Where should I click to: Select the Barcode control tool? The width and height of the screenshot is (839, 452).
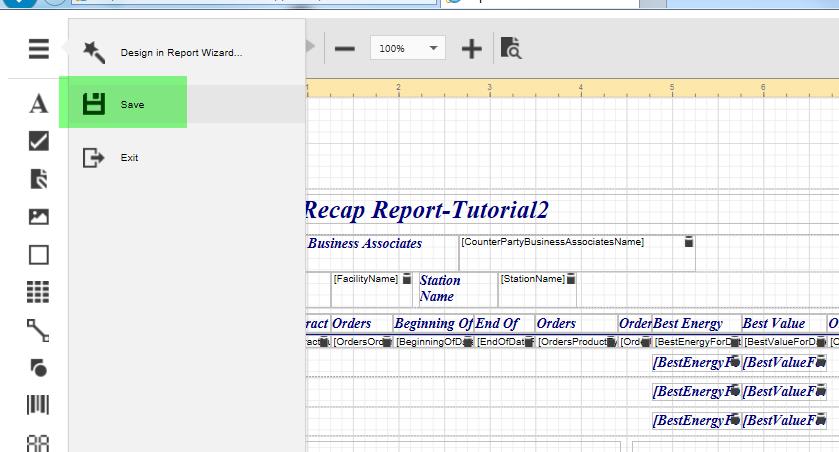tap(38, 405)
